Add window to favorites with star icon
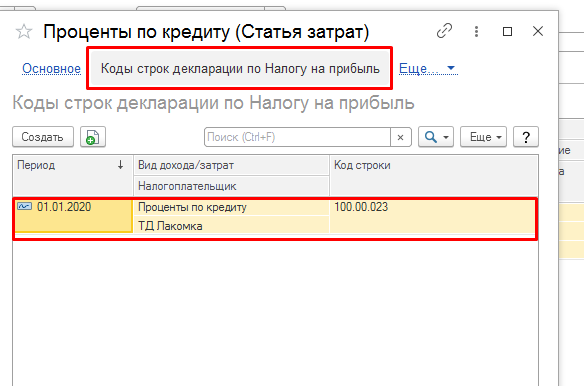 click(x=24, y=32)
